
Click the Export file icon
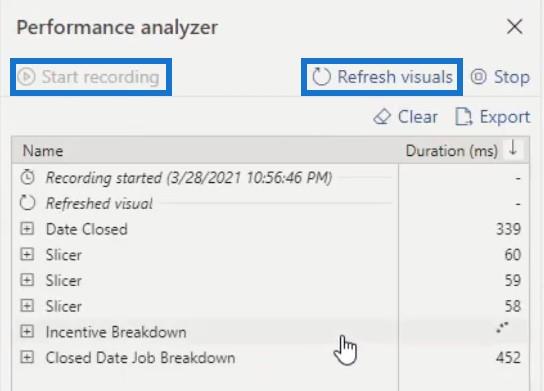[x=464, y=117]
